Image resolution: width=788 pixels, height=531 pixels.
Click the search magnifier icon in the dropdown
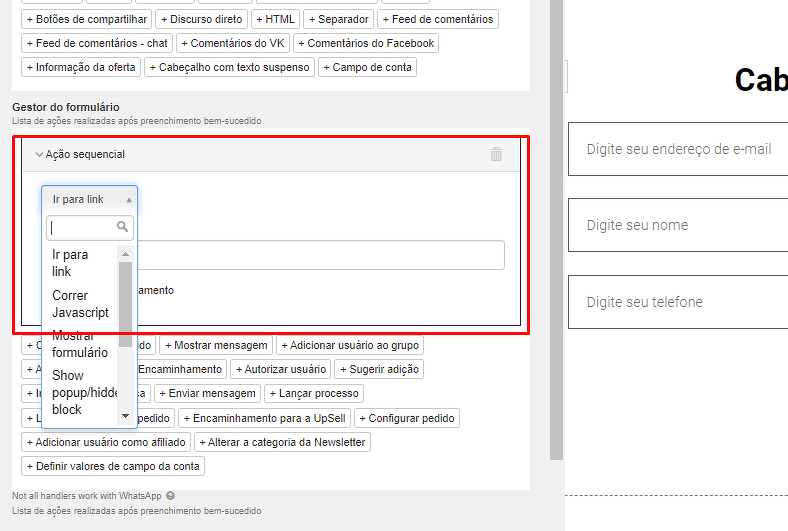pyautogui.click(x=123, y=227)
